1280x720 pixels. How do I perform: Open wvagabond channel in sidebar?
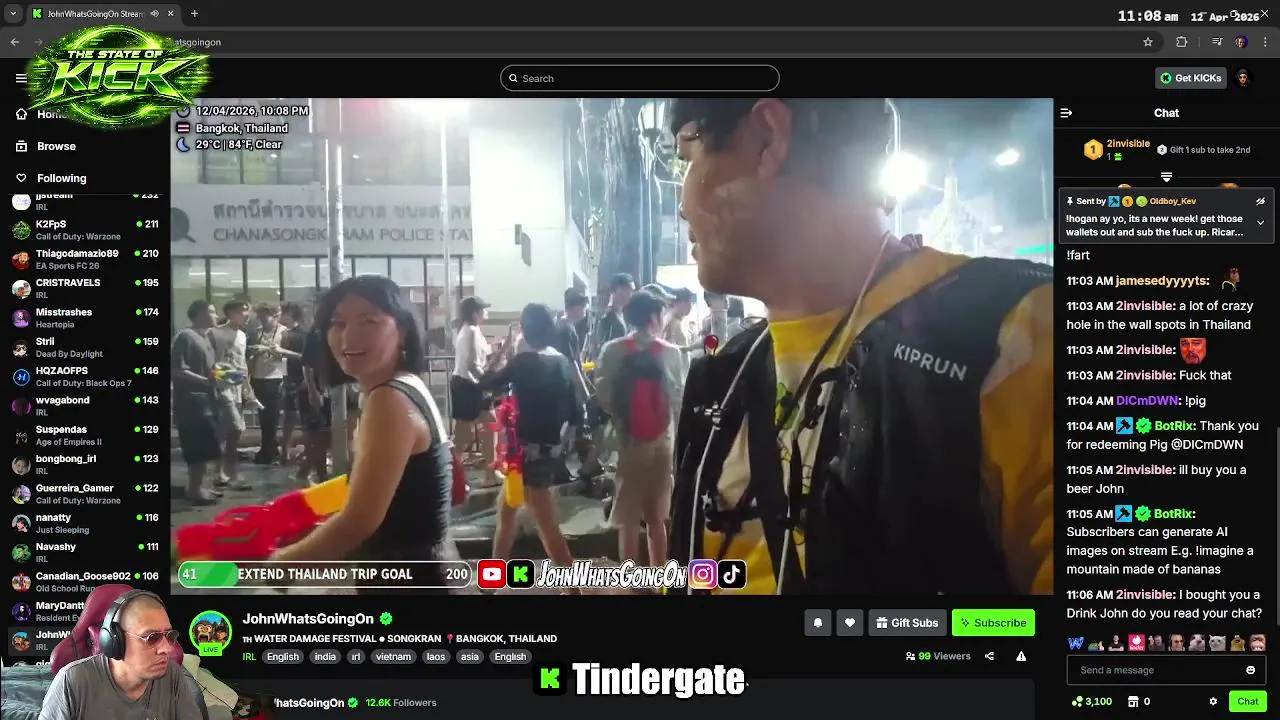tap(85, 405)
